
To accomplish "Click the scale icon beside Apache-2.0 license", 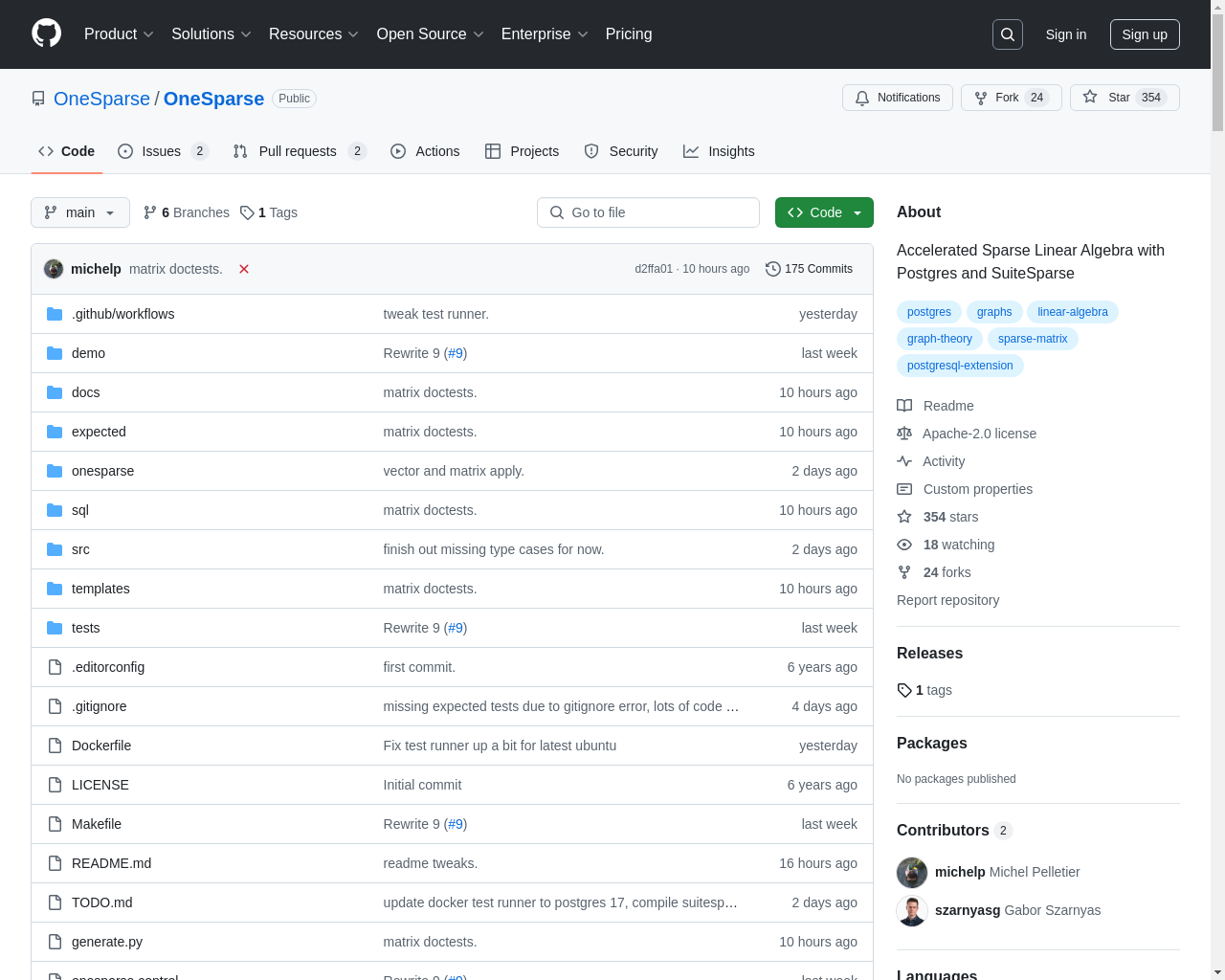I will coord(904,434).
